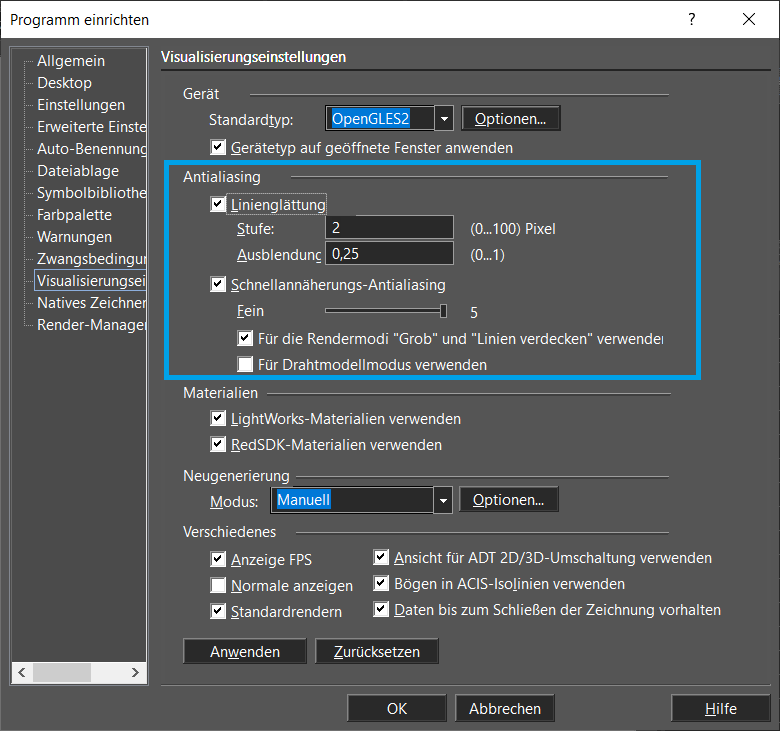Open the Farbpalette settings page

pos(74,214)
